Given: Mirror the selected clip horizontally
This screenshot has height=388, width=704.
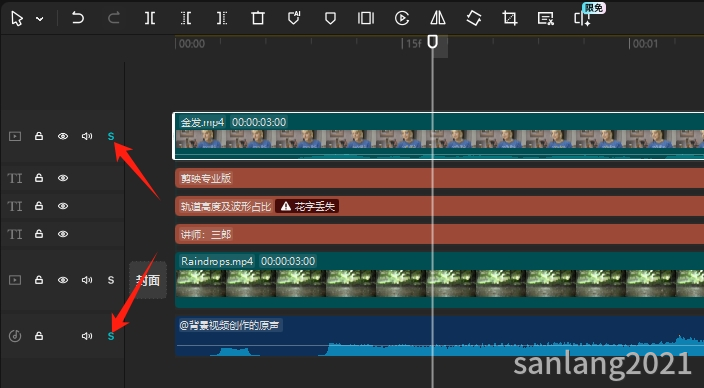Looking at the screenshot, I should click(438, 18).
